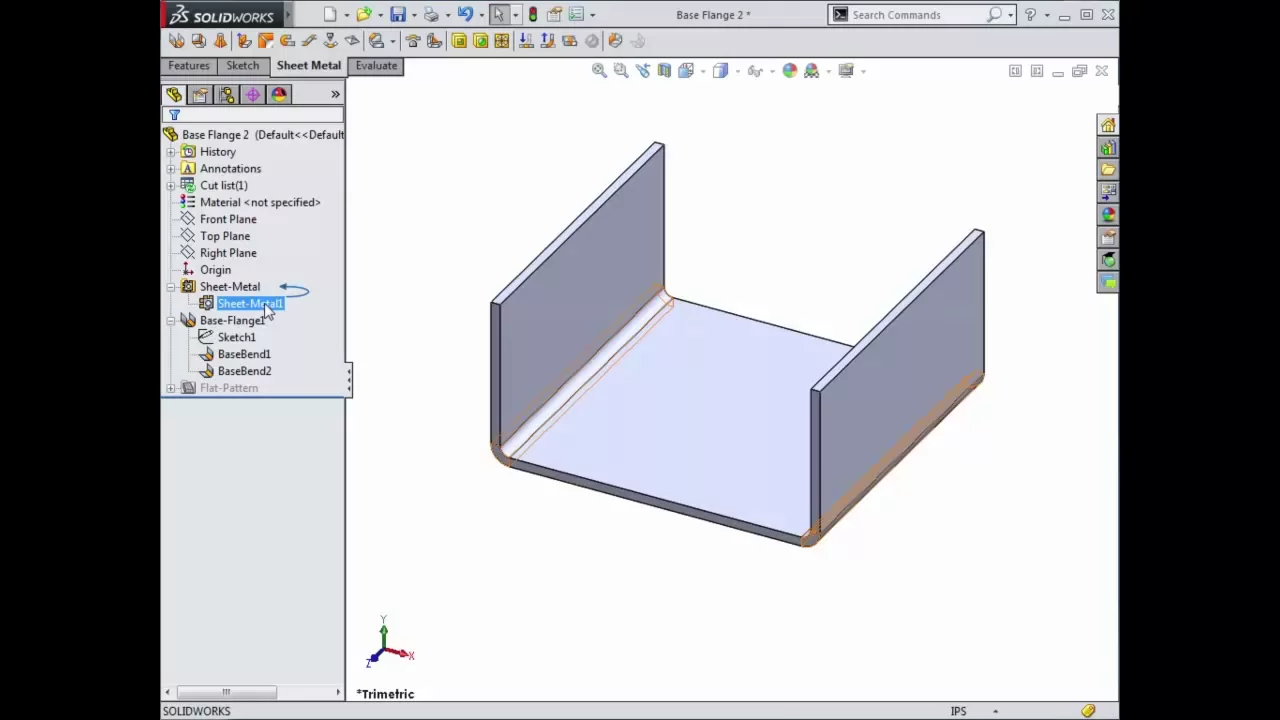Click the Convert to Sheet Metal icon
The image size is (1280, 720).
[198, 41]
